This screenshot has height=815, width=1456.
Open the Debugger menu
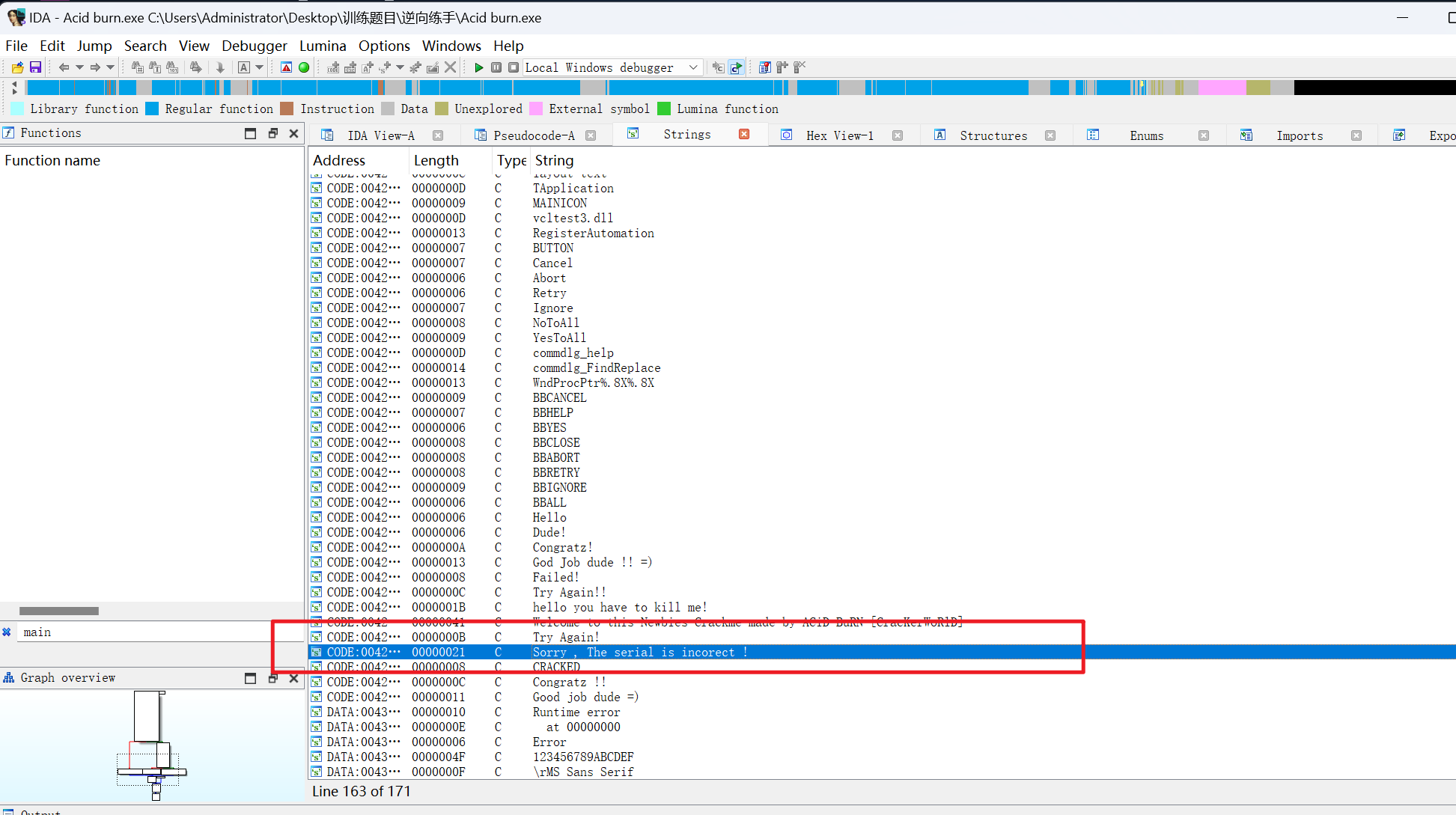tap(254, 46)
